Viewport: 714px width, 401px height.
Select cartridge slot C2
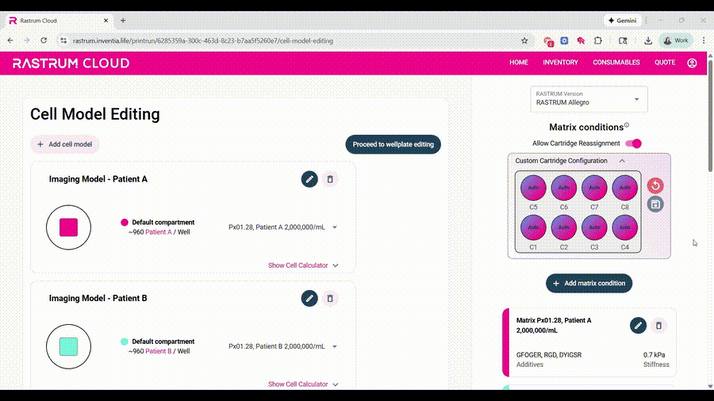[564, 227]
